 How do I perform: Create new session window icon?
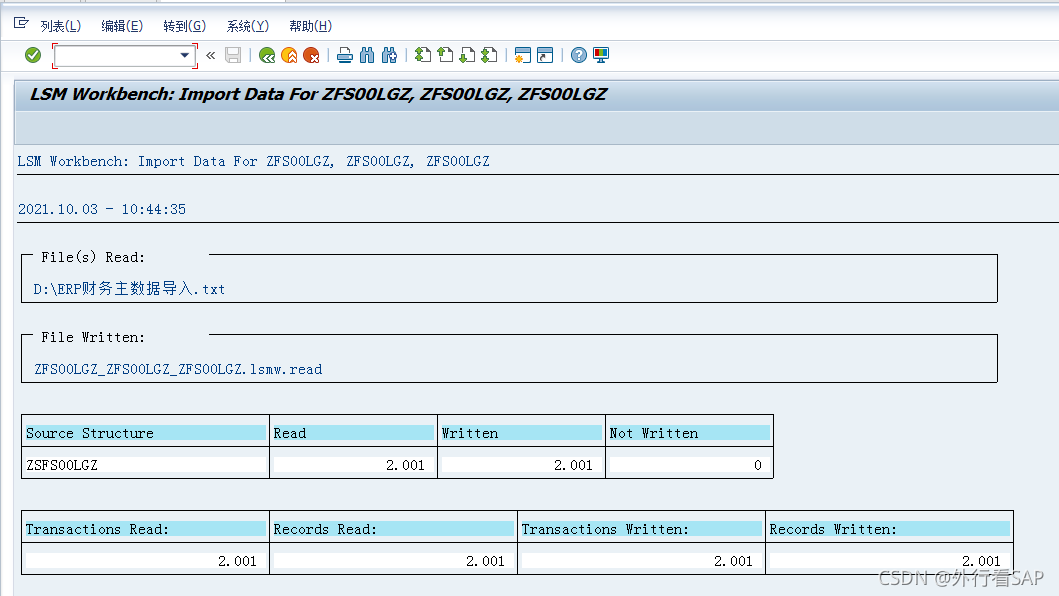pyautogui.click(x=523, y=55)
